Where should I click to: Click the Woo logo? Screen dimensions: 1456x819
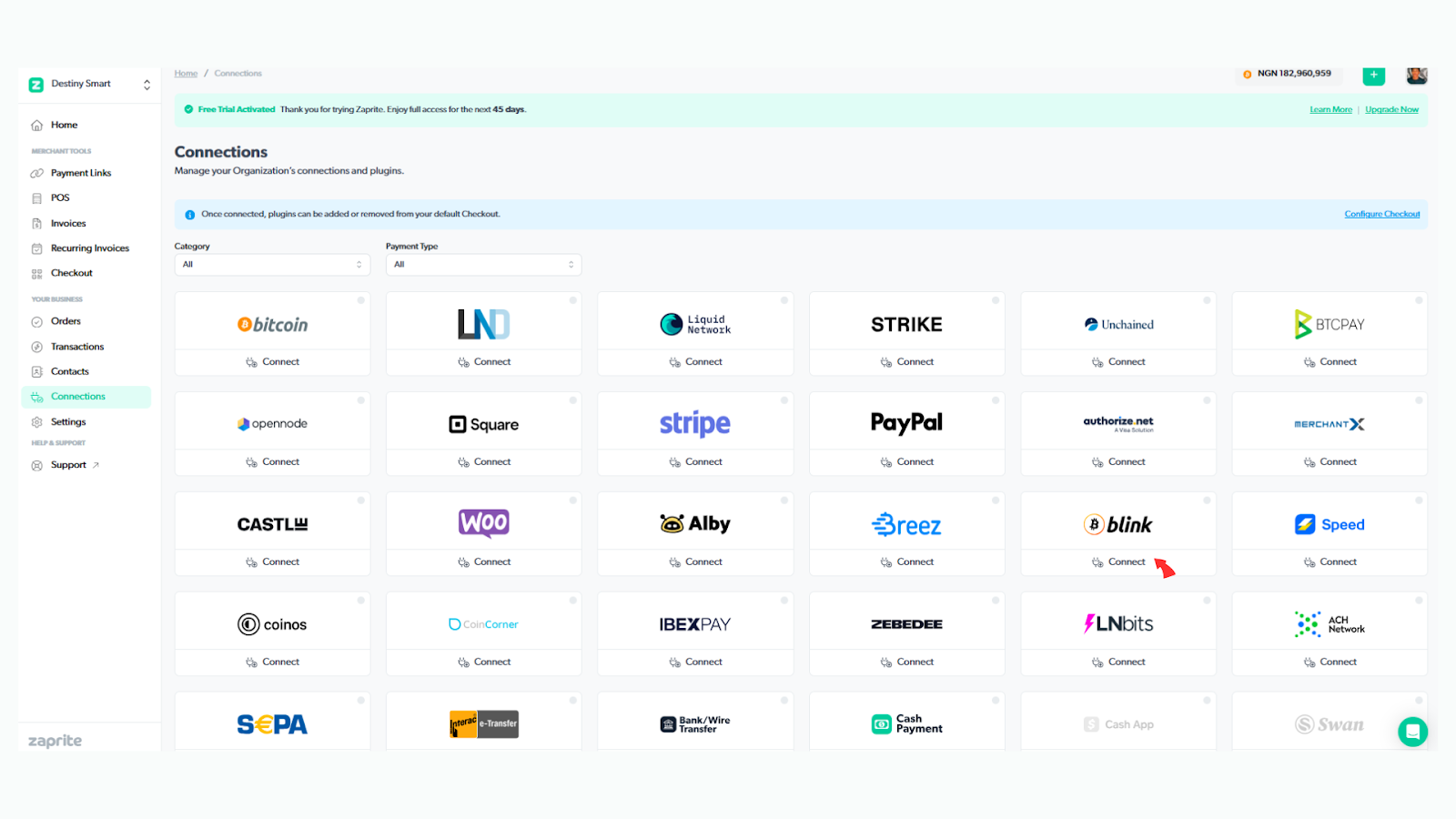483,523
